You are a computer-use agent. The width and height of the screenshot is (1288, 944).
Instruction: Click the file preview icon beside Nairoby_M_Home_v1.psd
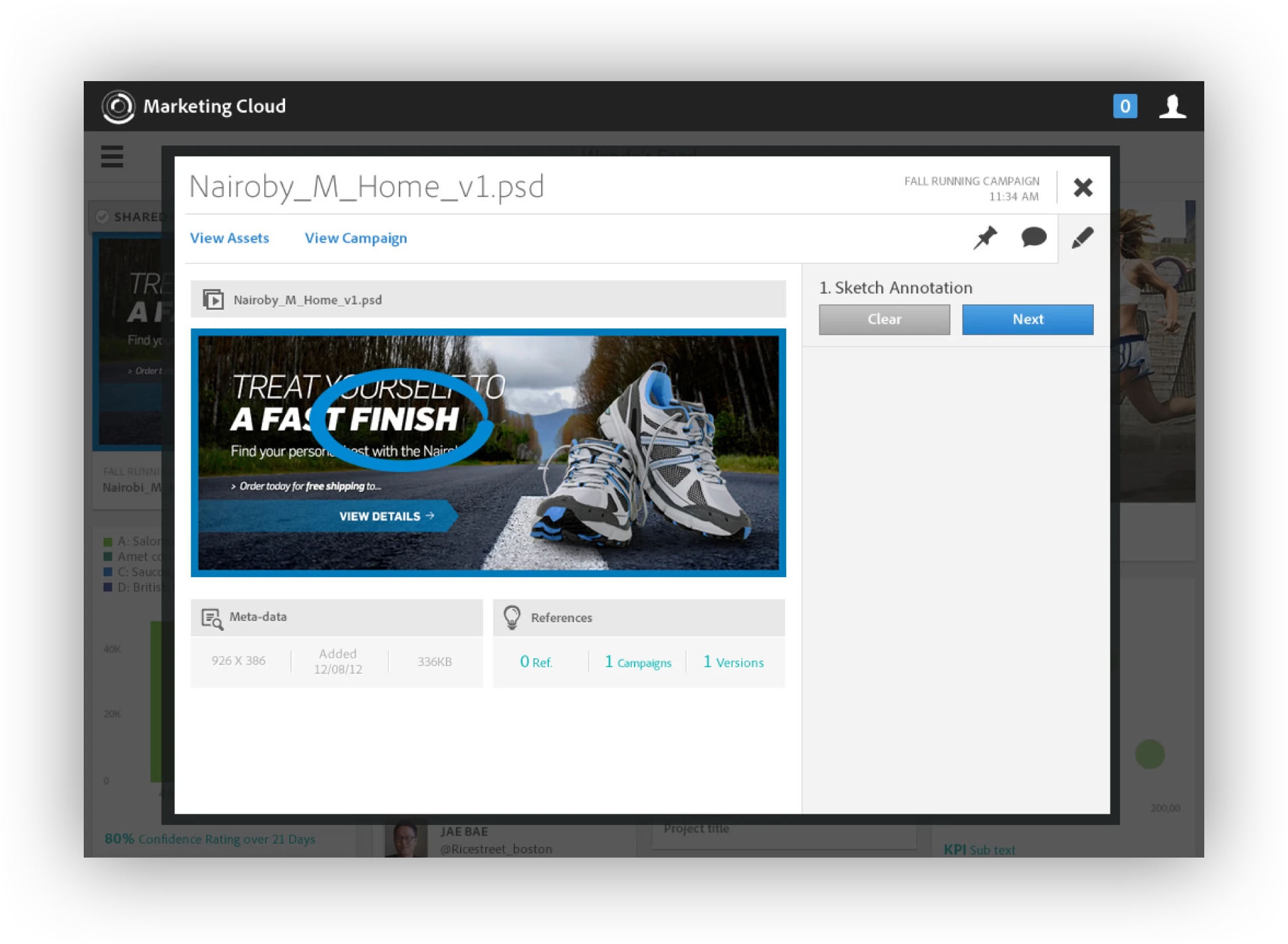pos(213,299)
